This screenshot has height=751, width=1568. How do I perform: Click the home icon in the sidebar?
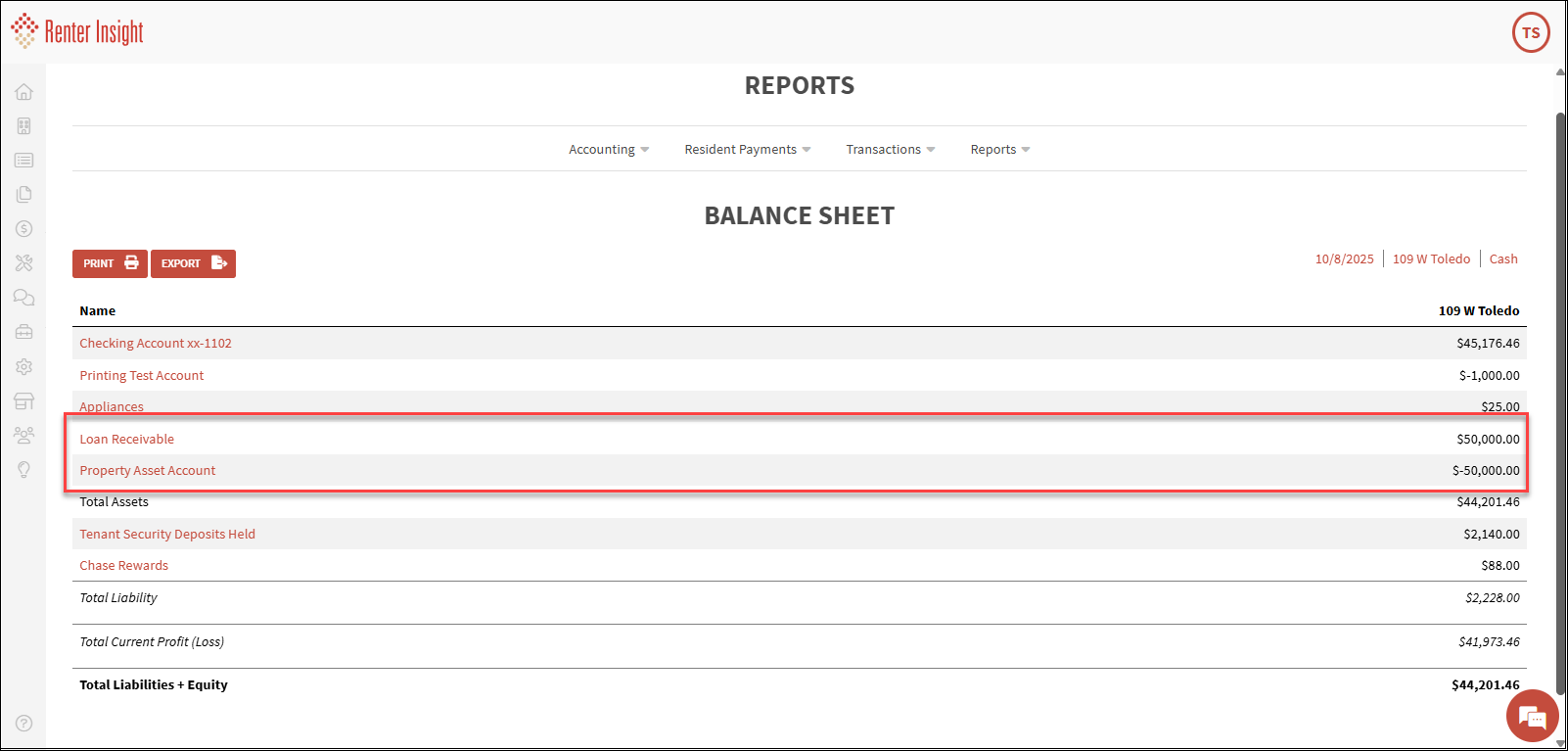23,92
